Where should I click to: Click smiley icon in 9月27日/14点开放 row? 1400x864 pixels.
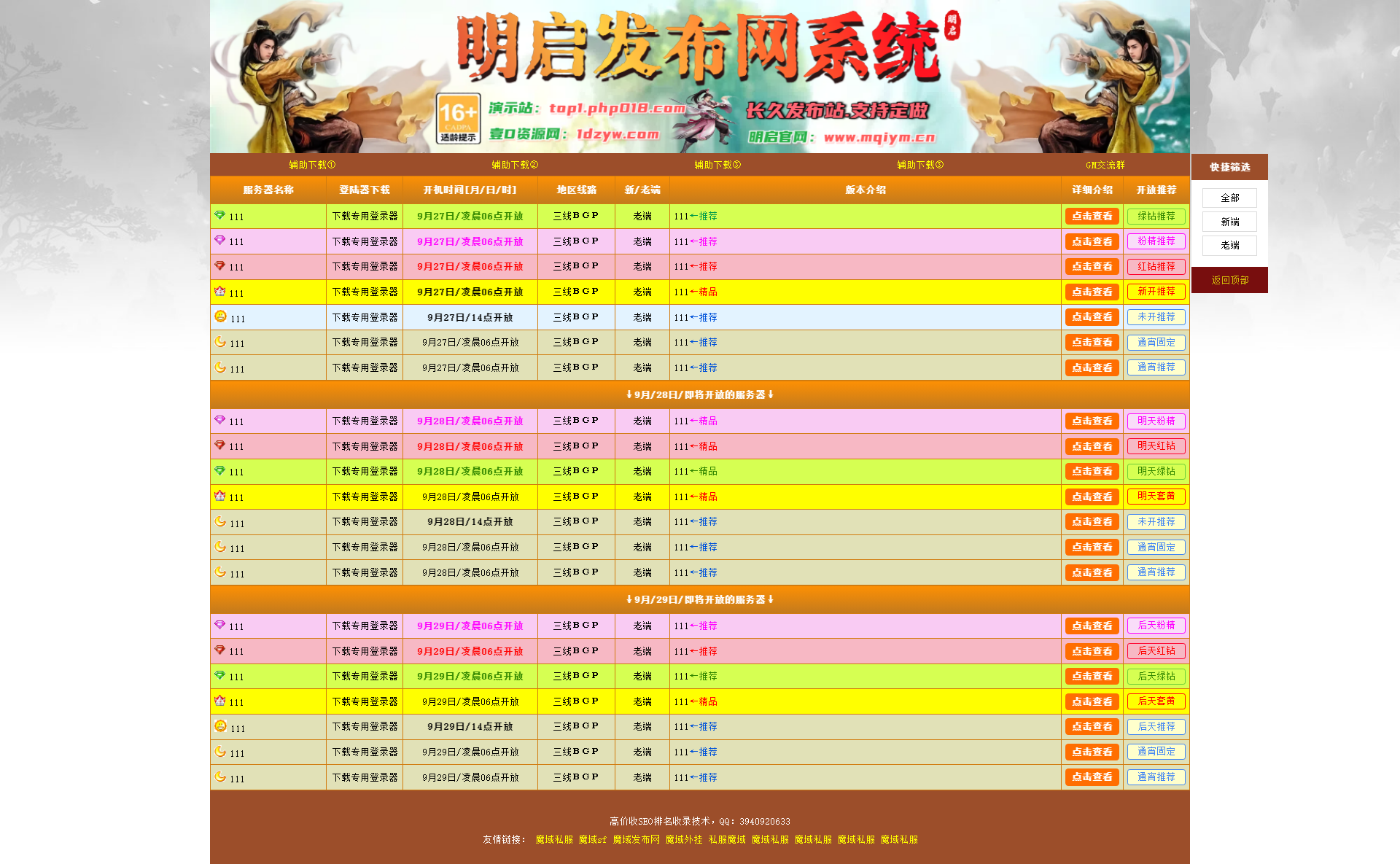pyautogui.click(x=220, y=316)
